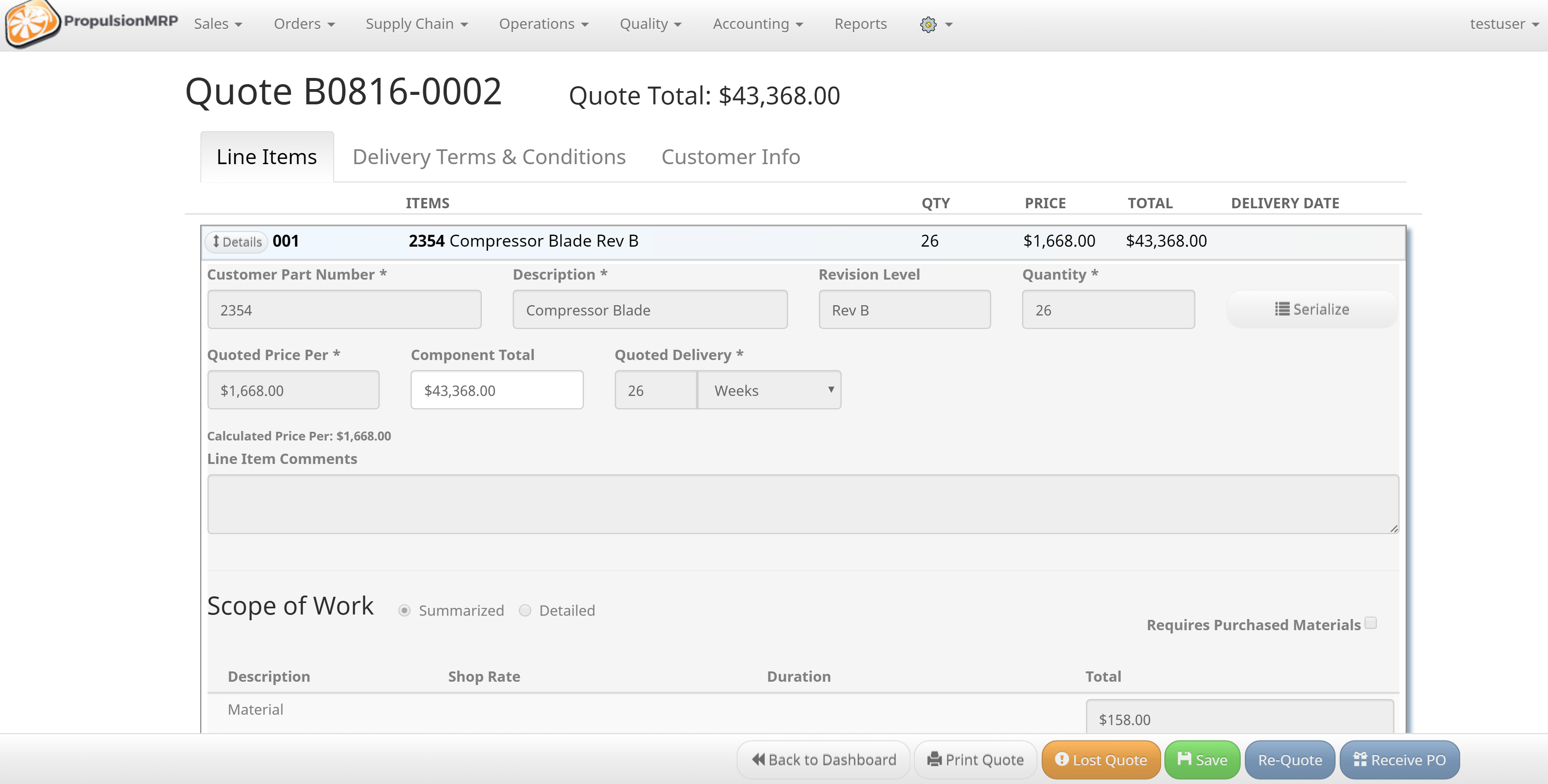
Task: Select the Summarized radio option
Action: [x=405, y=610]
